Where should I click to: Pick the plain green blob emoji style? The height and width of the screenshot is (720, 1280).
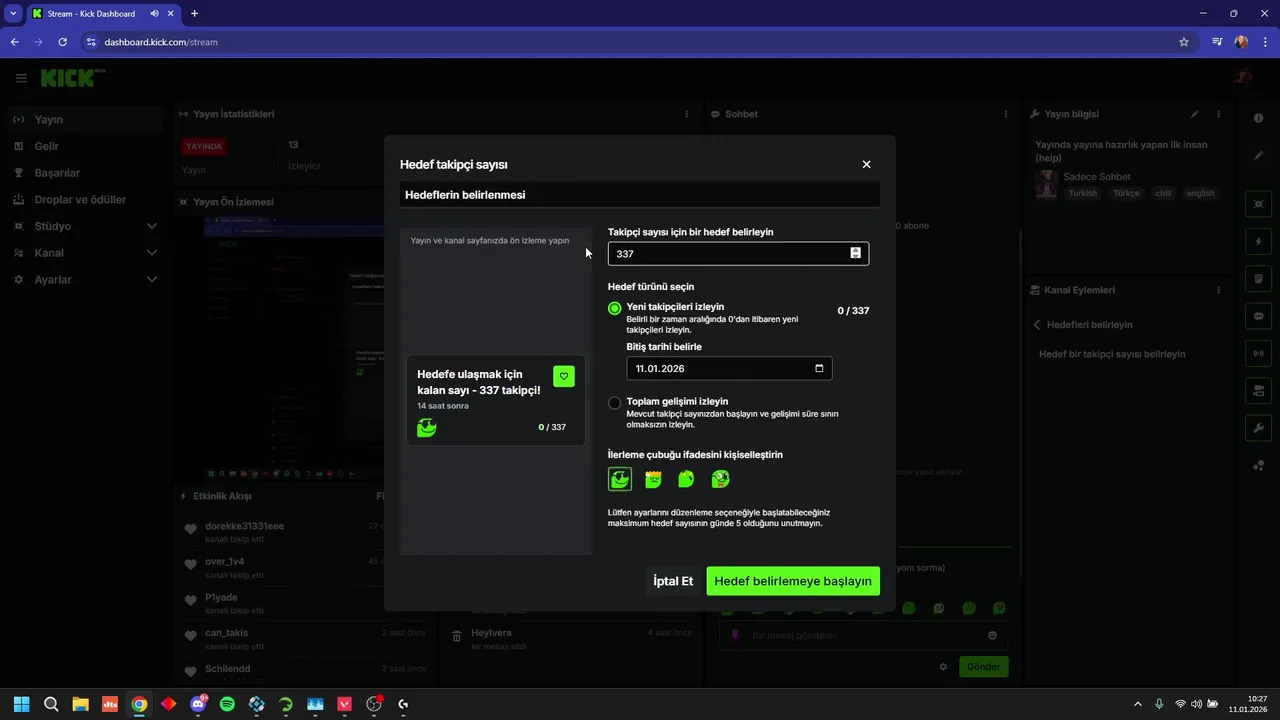(686, 479)
